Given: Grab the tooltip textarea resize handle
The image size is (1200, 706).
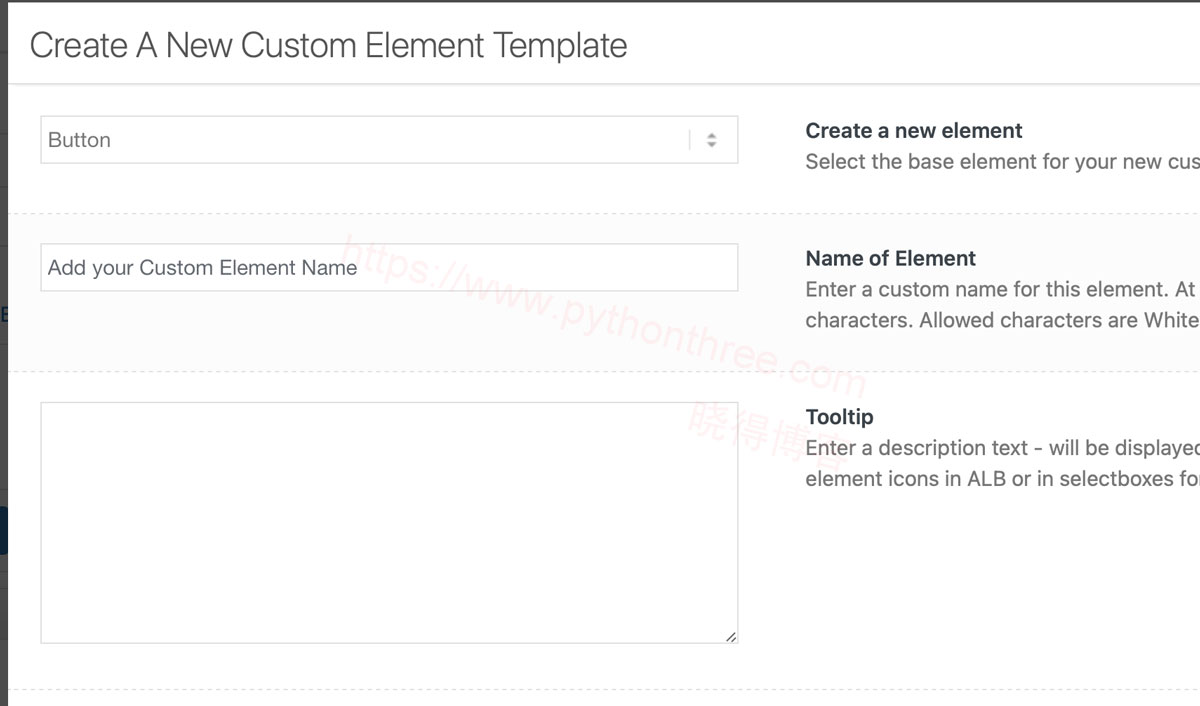Looking at the screenshot, I should 731,636.
